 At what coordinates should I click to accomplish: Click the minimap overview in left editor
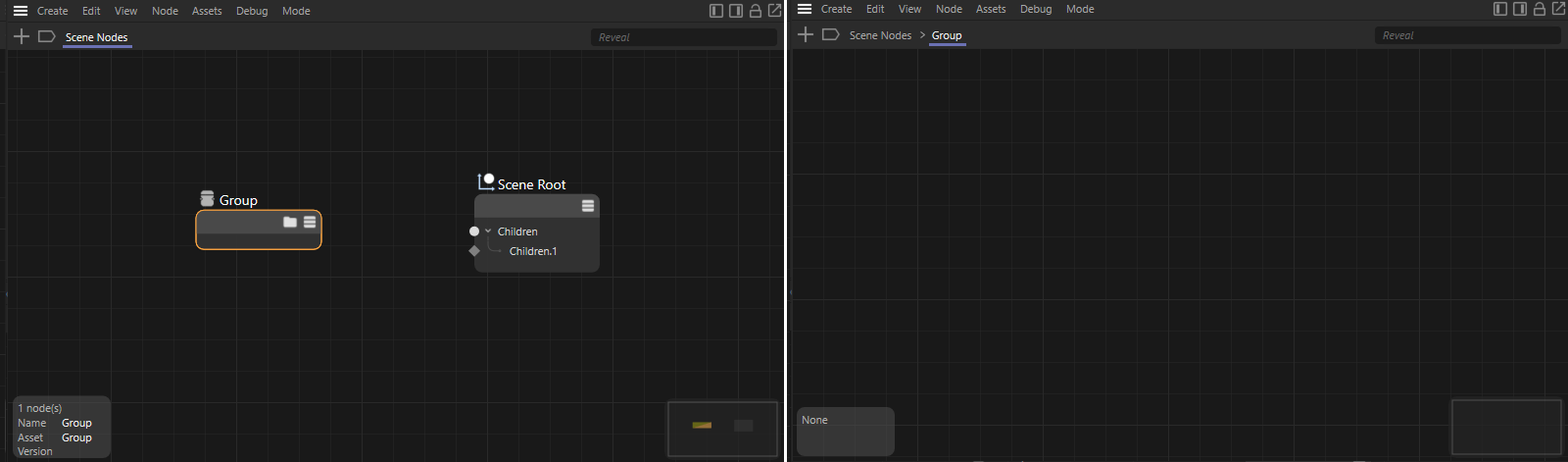pos(722,429)
